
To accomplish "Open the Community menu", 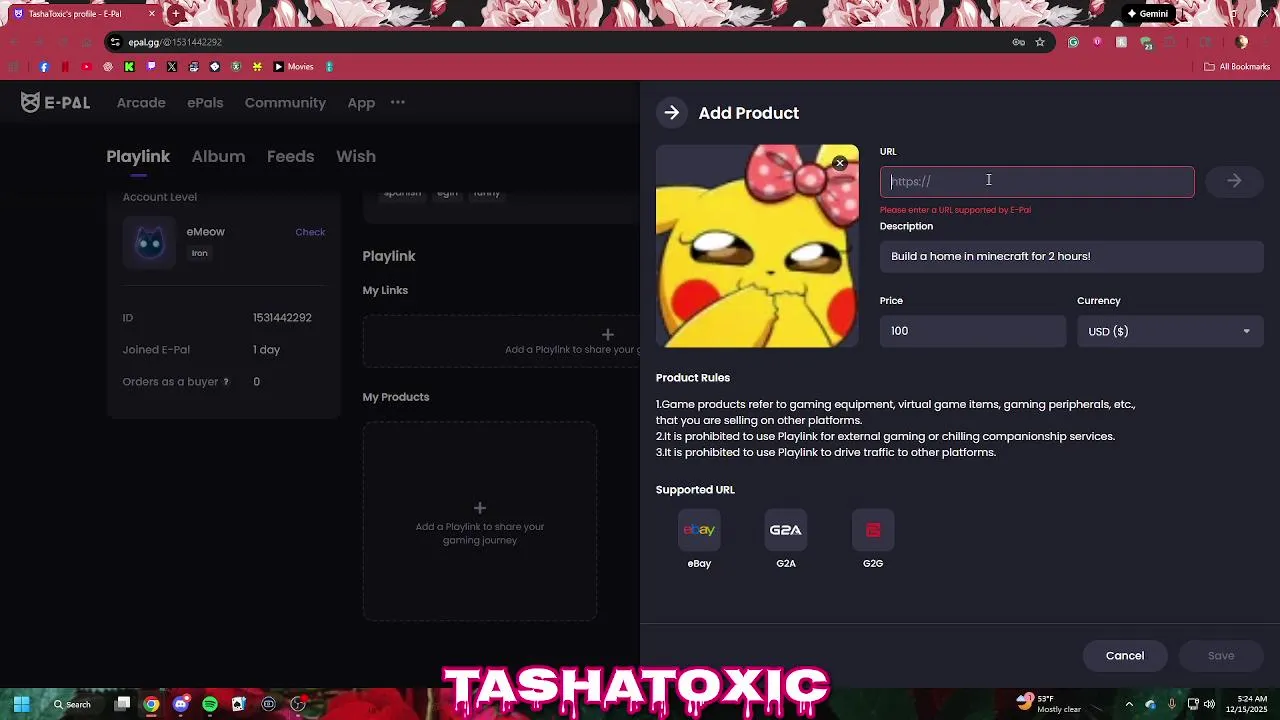I will coord(285,103).
